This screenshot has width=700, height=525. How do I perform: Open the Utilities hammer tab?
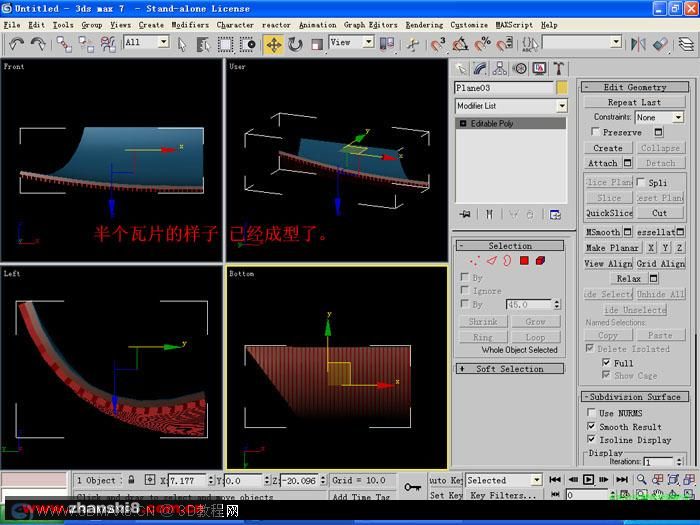pyautogui.click(x=558, y=68)
